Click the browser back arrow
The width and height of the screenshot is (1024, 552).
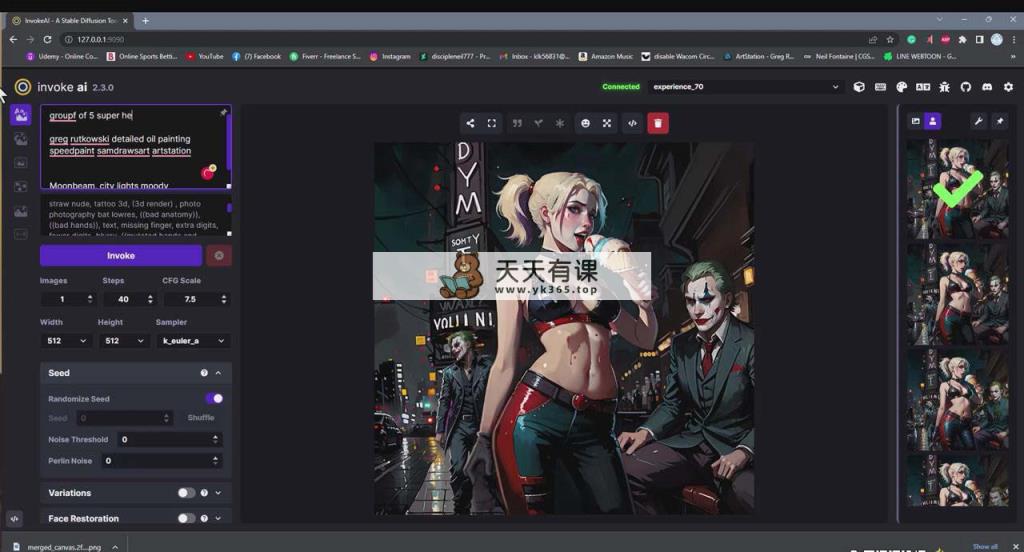click(13, 39)
